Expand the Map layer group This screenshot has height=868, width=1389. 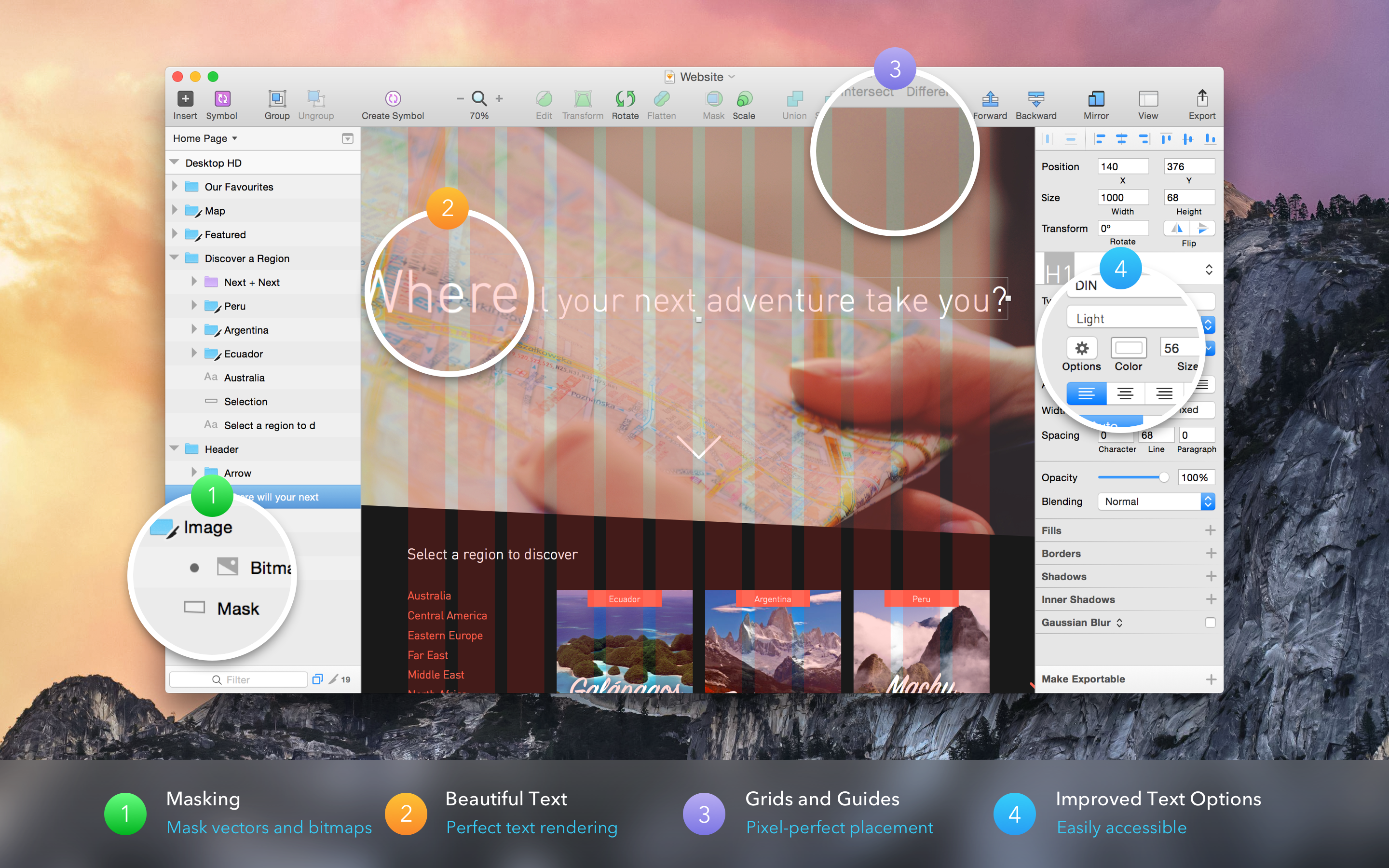tap(175, 210)
